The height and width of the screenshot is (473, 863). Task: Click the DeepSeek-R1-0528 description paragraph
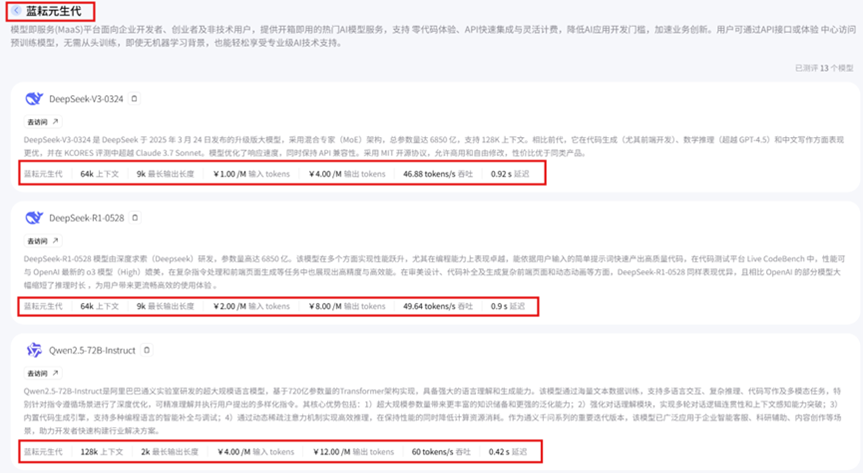tap(434, 271)
